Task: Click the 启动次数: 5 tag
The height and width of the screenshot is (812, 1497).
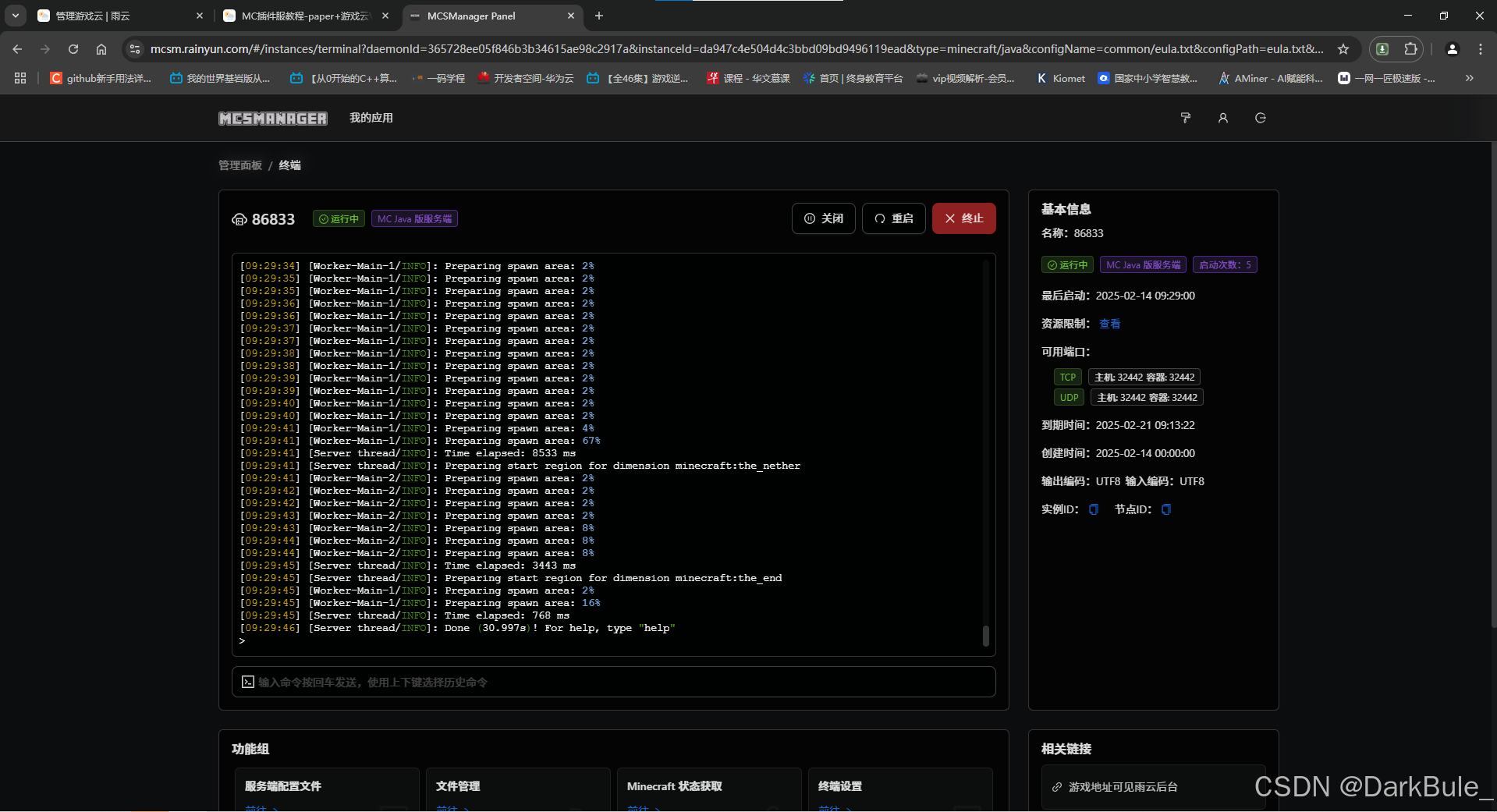Action: click(x=1225, y=265)
